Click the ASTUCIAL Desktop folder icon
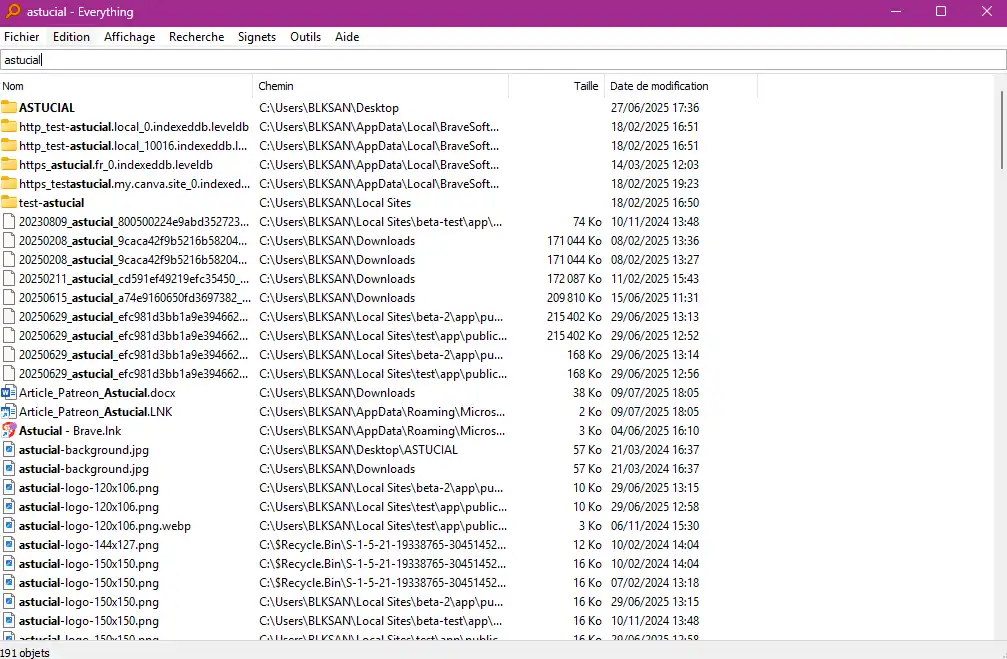 [9, 107]
